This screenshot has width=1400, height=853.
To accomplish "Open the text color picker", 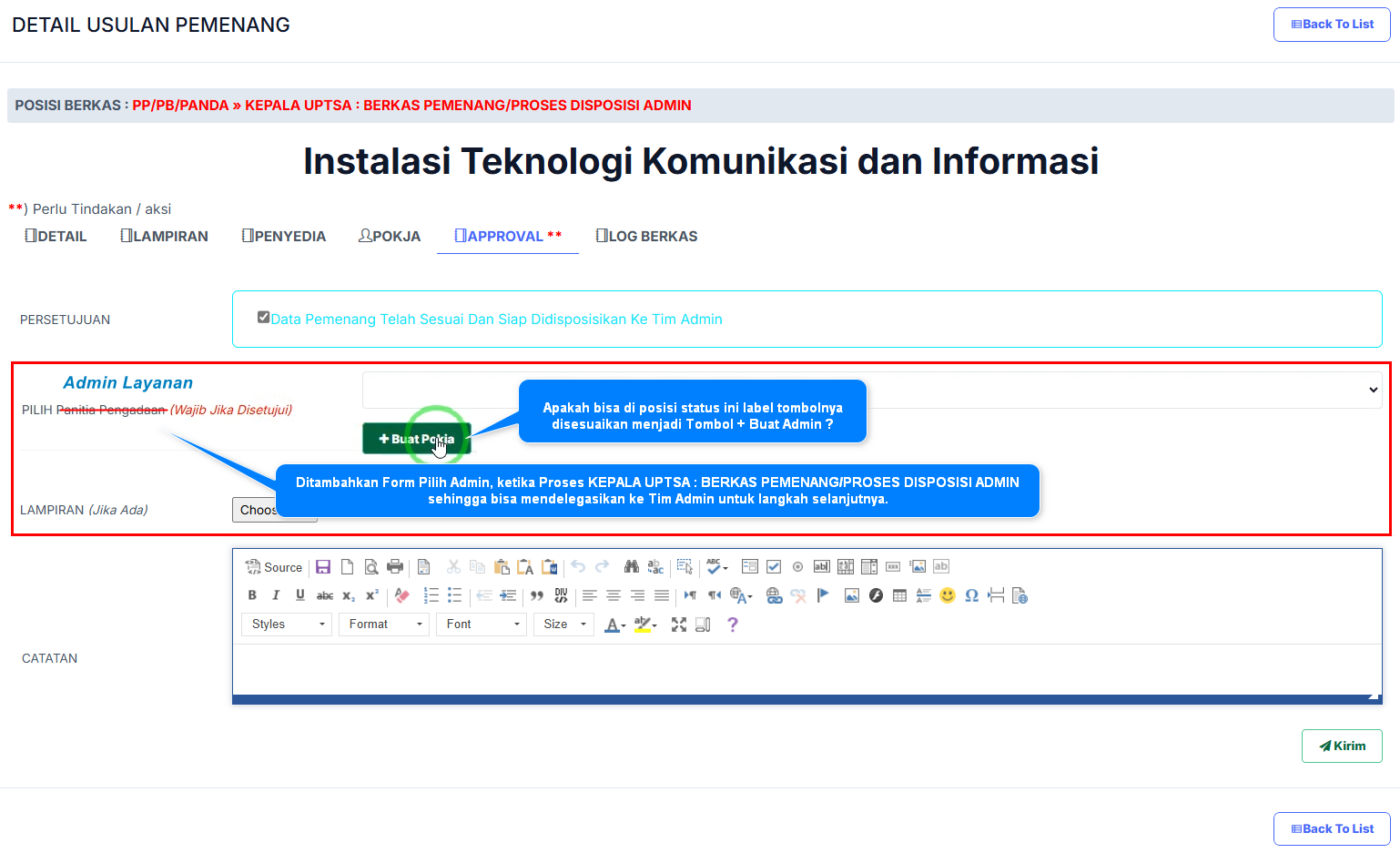I will tap(614, 625).
